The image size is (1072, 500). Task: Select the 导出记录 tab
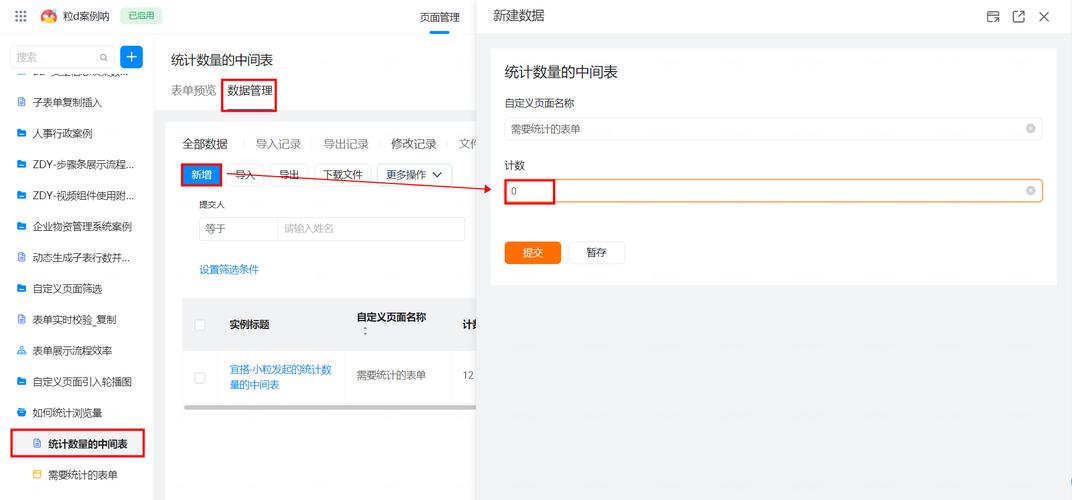(346, 144)
